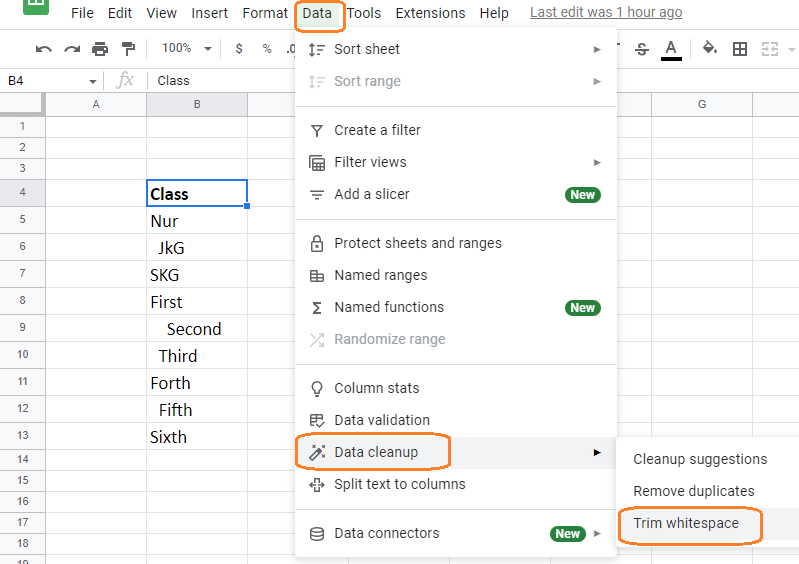Click the sigma icon for Named functions
This screenshot has height=564, width=799.
[x=316, y=308]
